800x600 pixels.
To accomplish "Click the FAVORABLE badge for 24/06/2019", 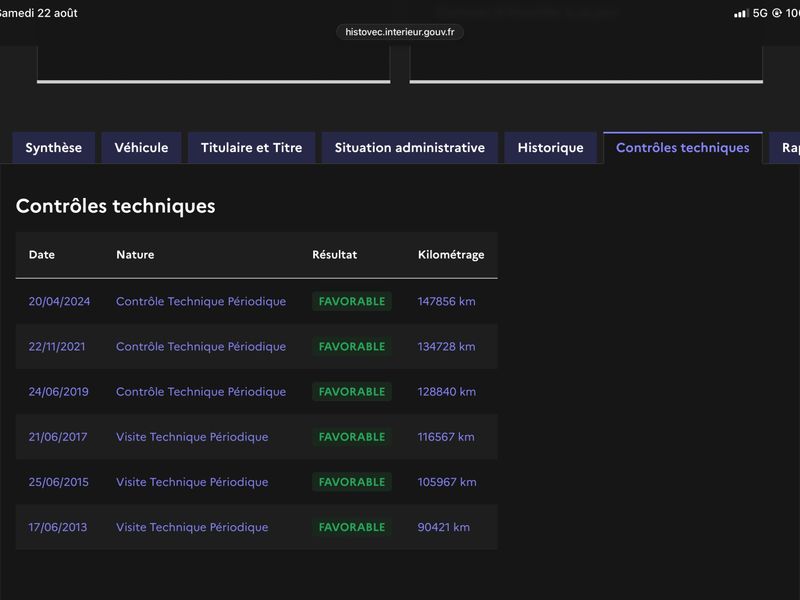I will point(352,392).
